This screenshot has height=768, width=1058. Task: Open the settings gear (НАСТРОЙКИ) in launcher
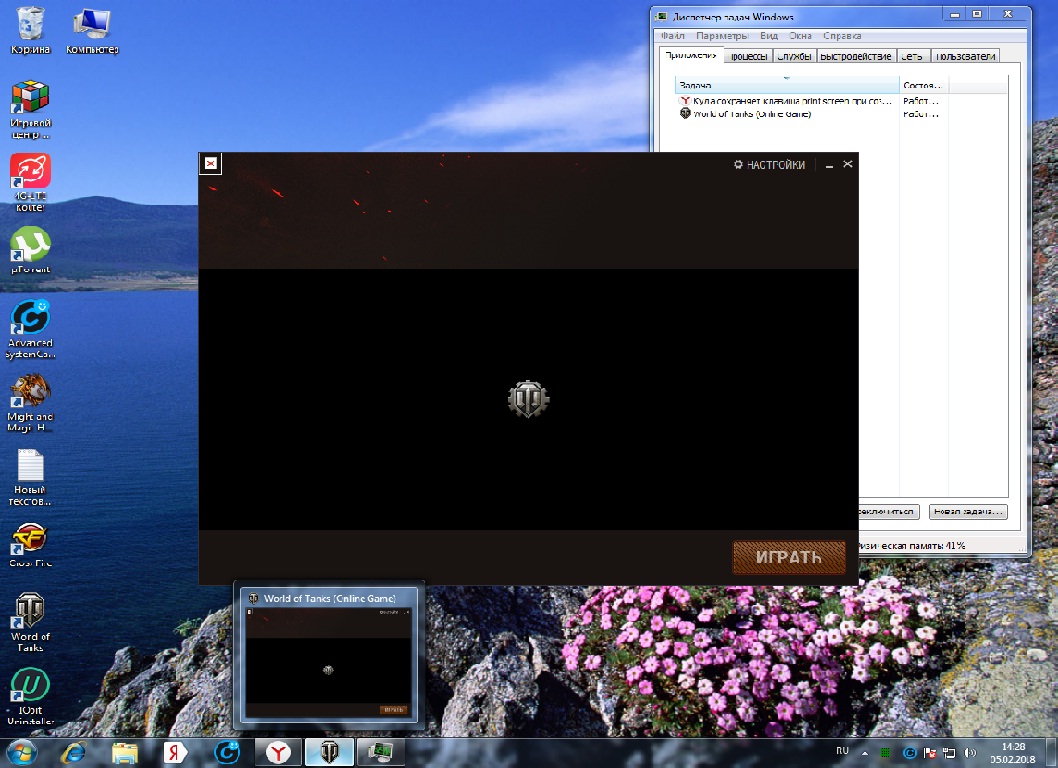click(768, 165)
